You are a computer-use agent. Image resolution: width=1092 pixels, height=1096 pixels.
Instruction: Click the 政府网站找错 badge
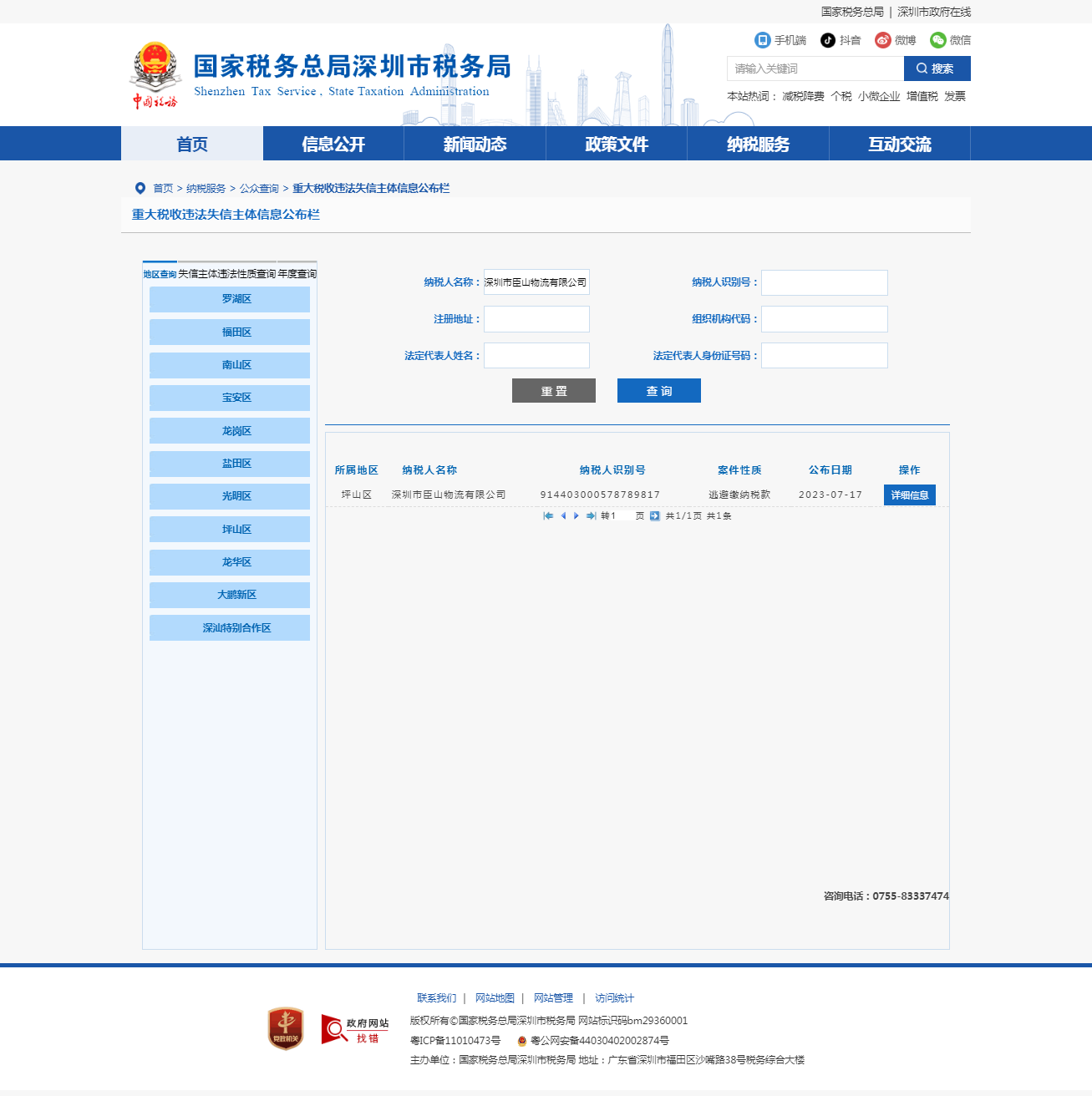click(x=355, y=1029)
